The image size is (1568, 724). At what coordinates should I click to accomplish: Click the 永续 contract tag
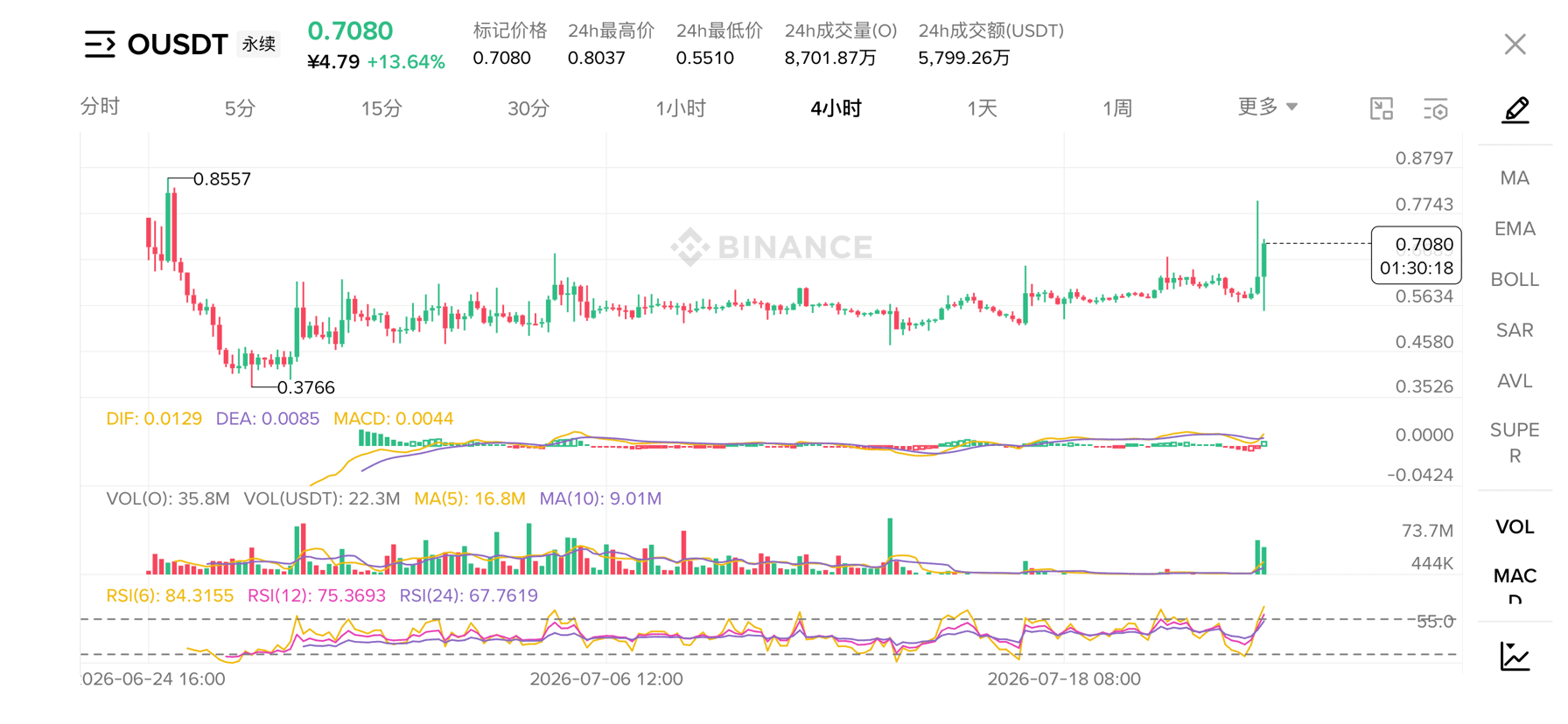(x=259, y=44)
